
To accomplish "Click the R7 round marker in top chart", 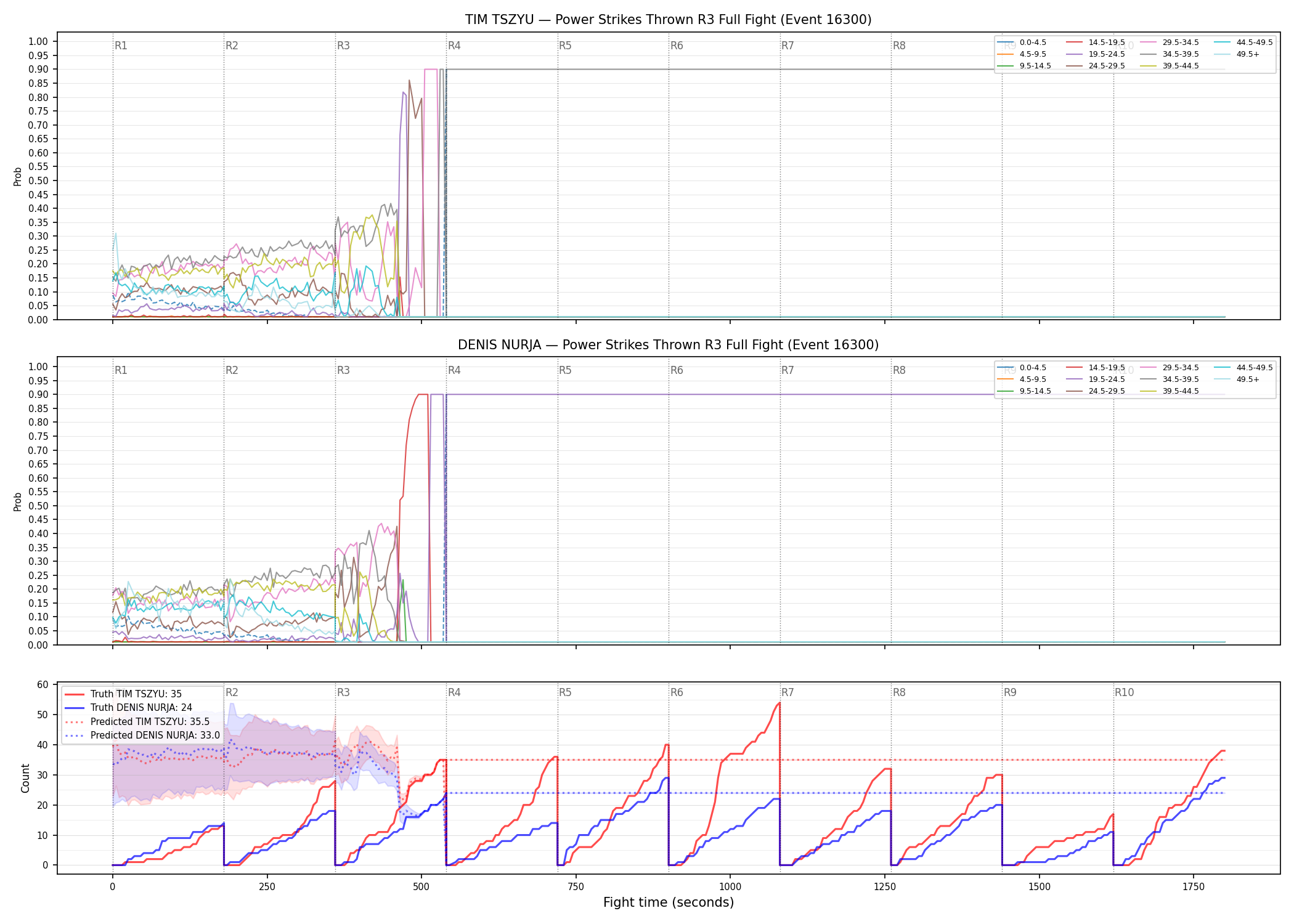I will point(787,46).
